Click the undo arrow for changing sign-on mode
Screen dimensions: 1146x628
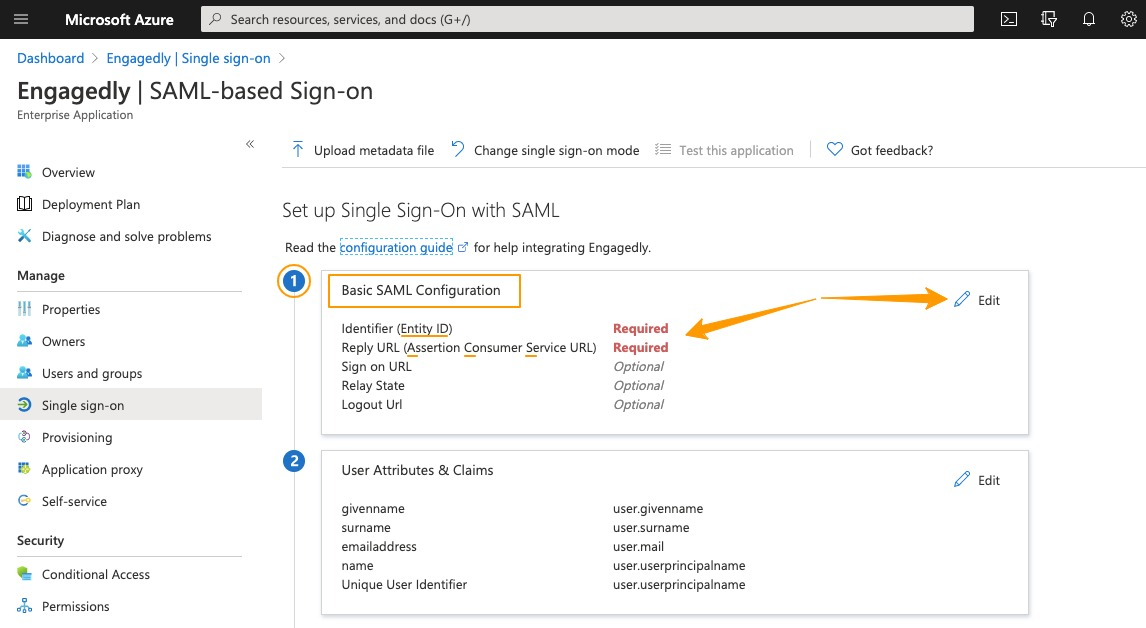point(458,149)
